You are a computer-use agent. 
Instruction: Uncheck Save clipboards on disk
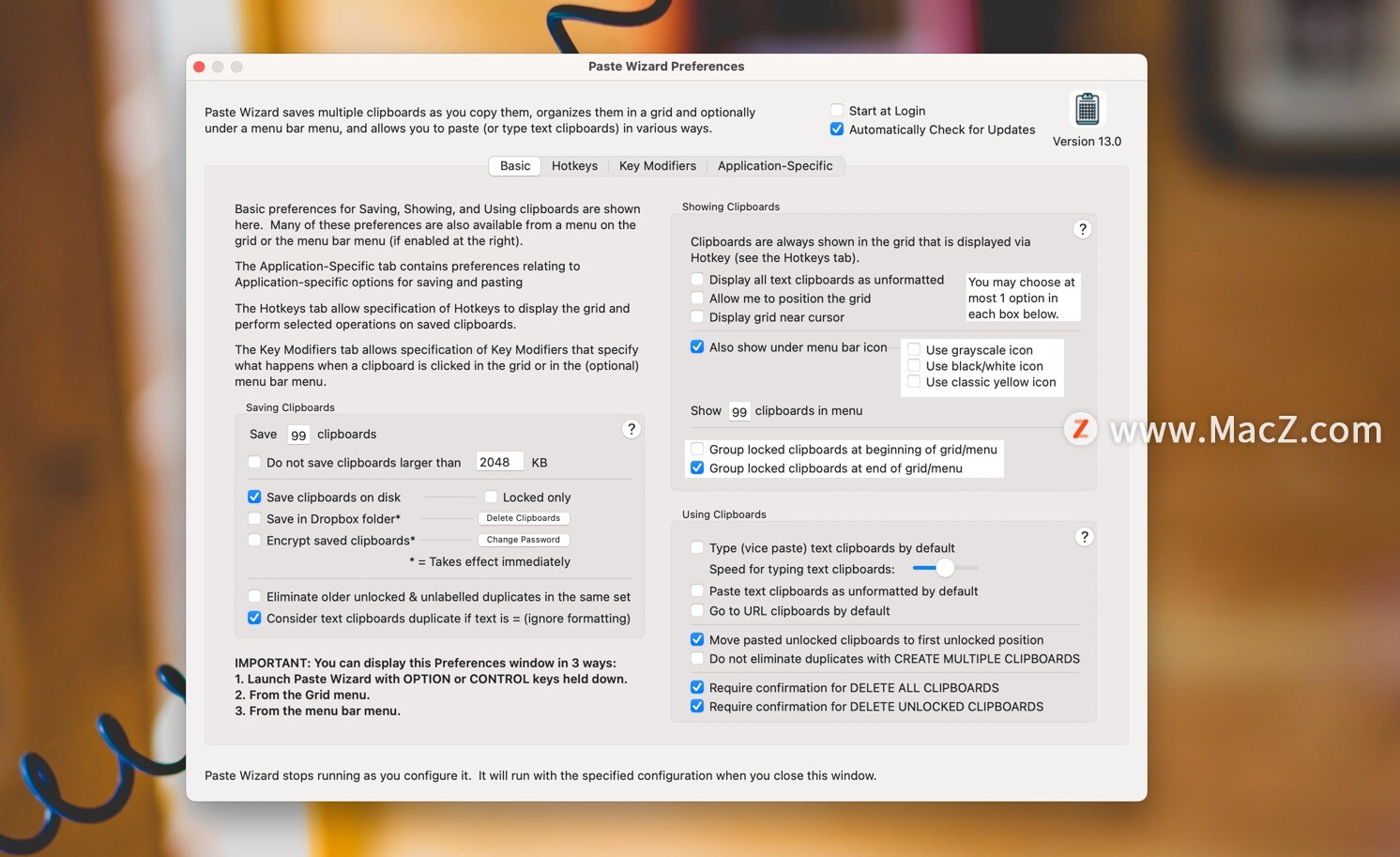254,497
